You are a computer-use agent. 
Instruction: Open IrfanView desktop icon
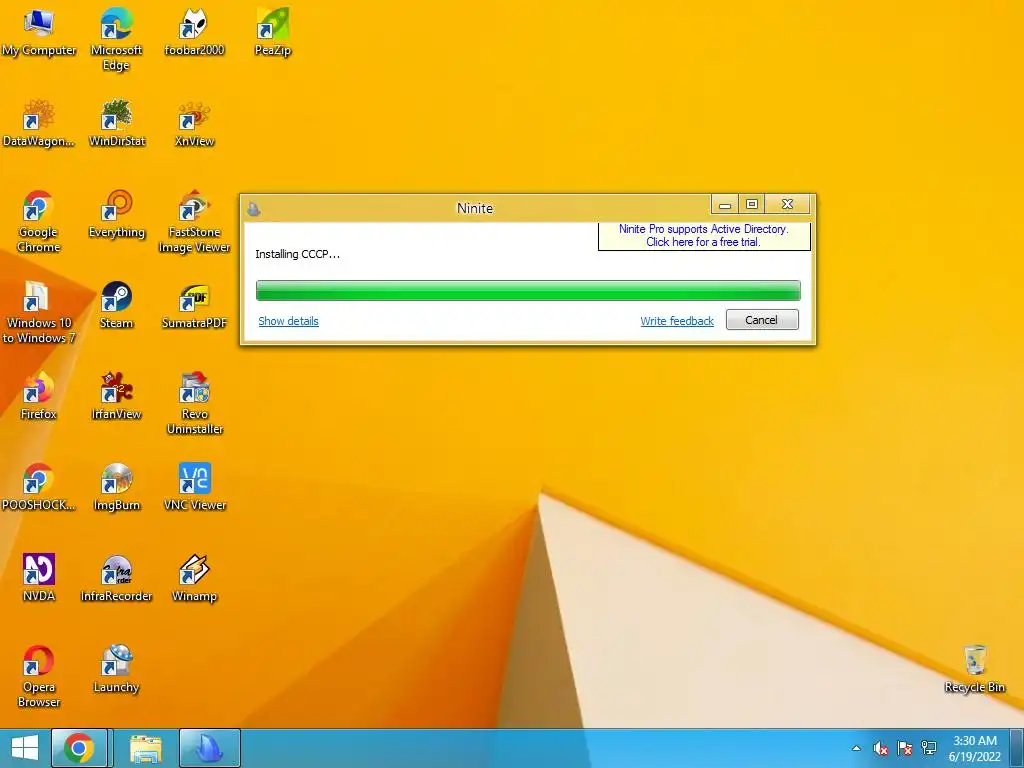[116, 396]
